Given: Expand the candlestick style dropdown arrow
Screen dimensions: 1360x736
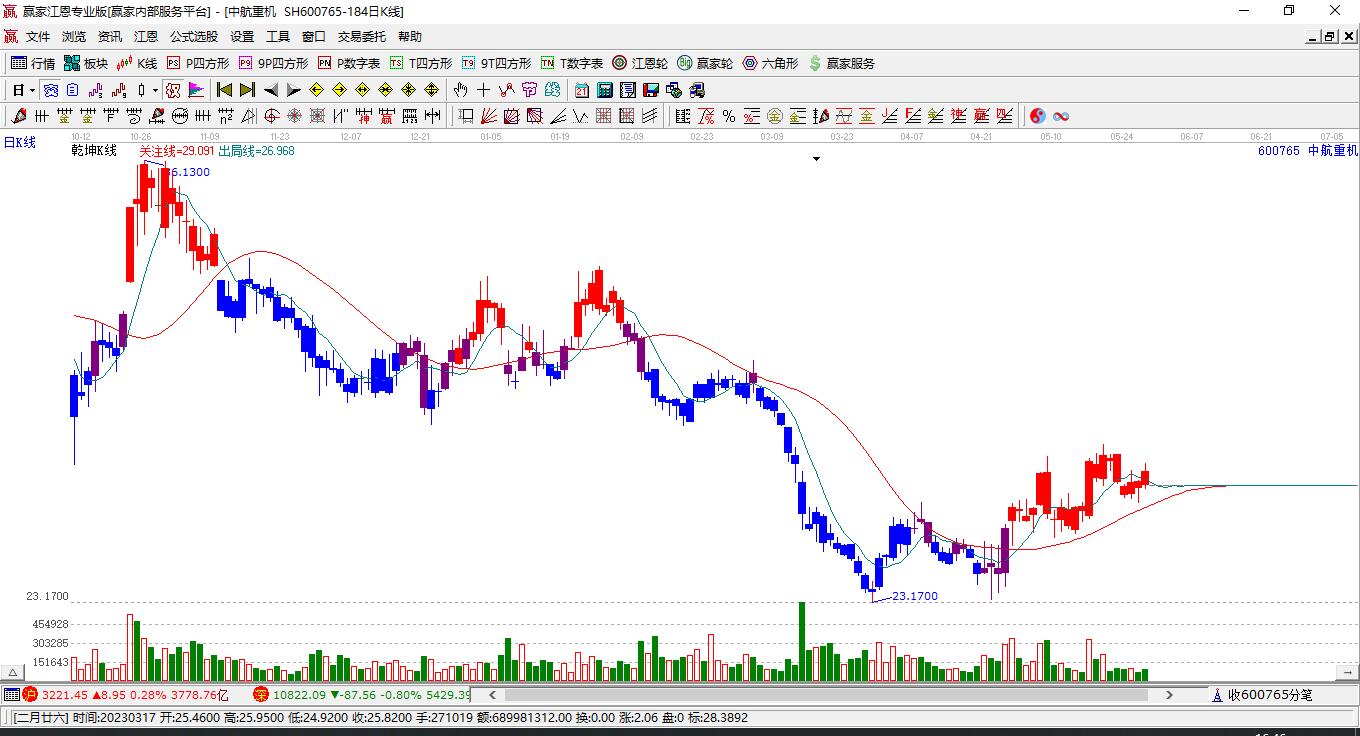Looking at the screenshot, I should [155, 90].
